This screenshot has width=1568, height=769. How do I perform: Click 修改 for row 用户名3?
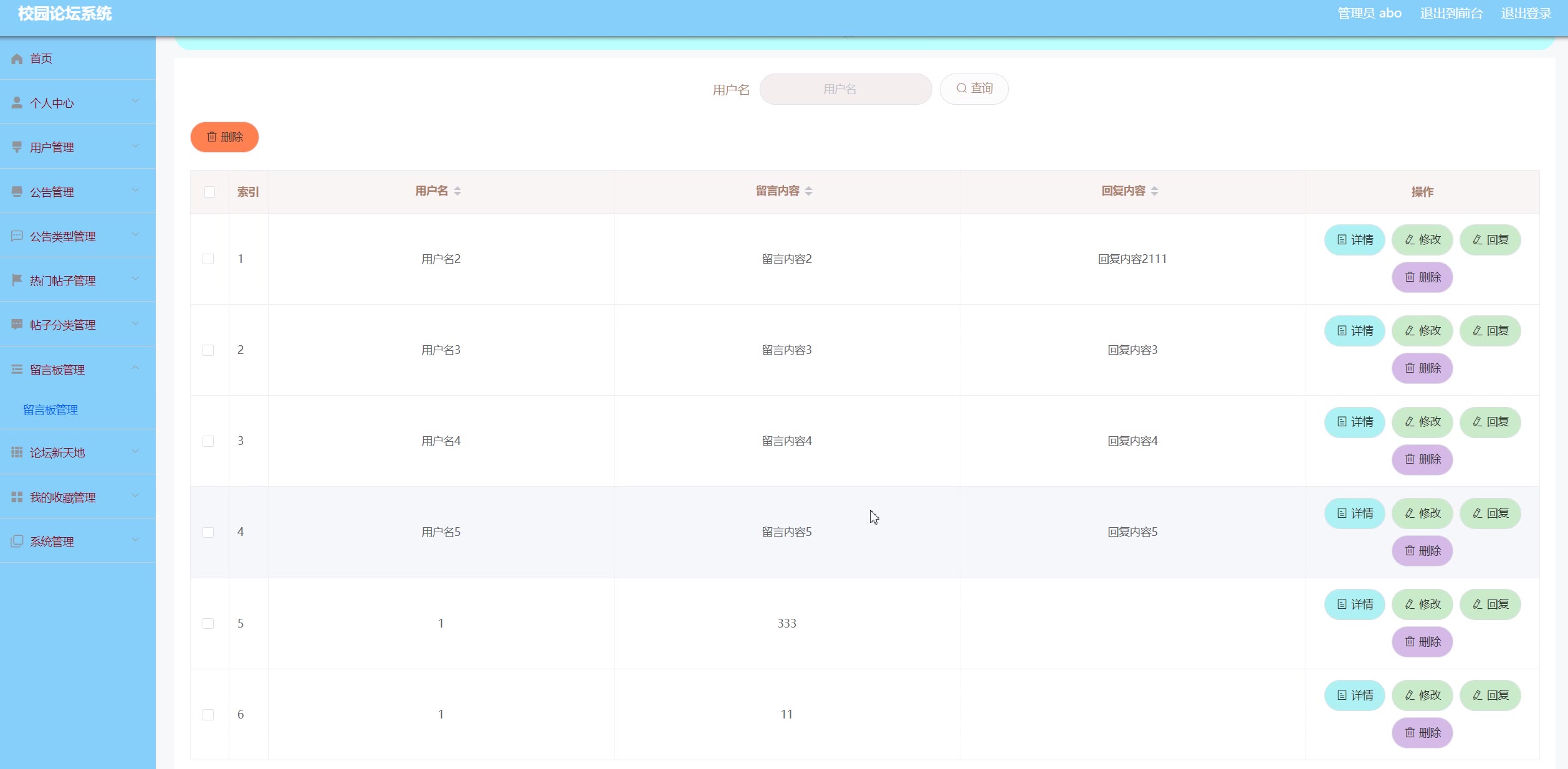pyautogui.click(x=1423, y=331)
